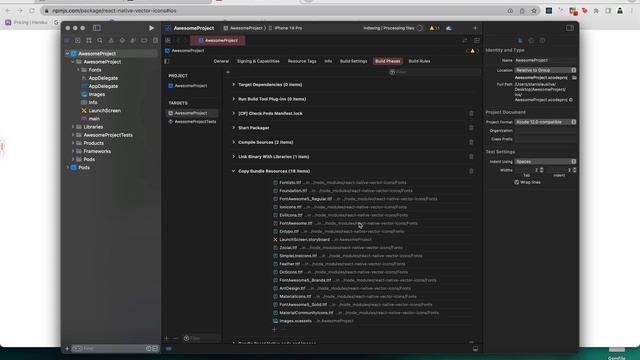Open the Project Format dropdown
640x360 pixels.
point(545,122)
